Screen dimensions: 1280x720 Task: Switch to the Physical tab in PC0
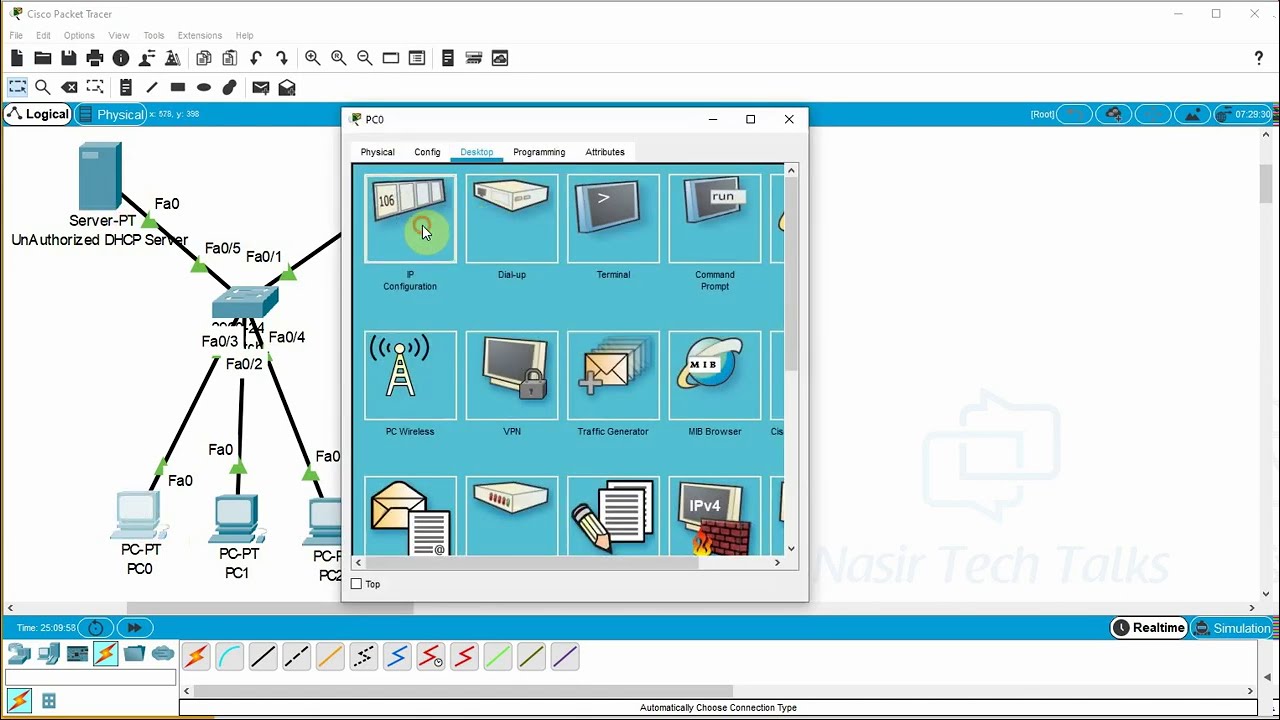pos(377,152)
